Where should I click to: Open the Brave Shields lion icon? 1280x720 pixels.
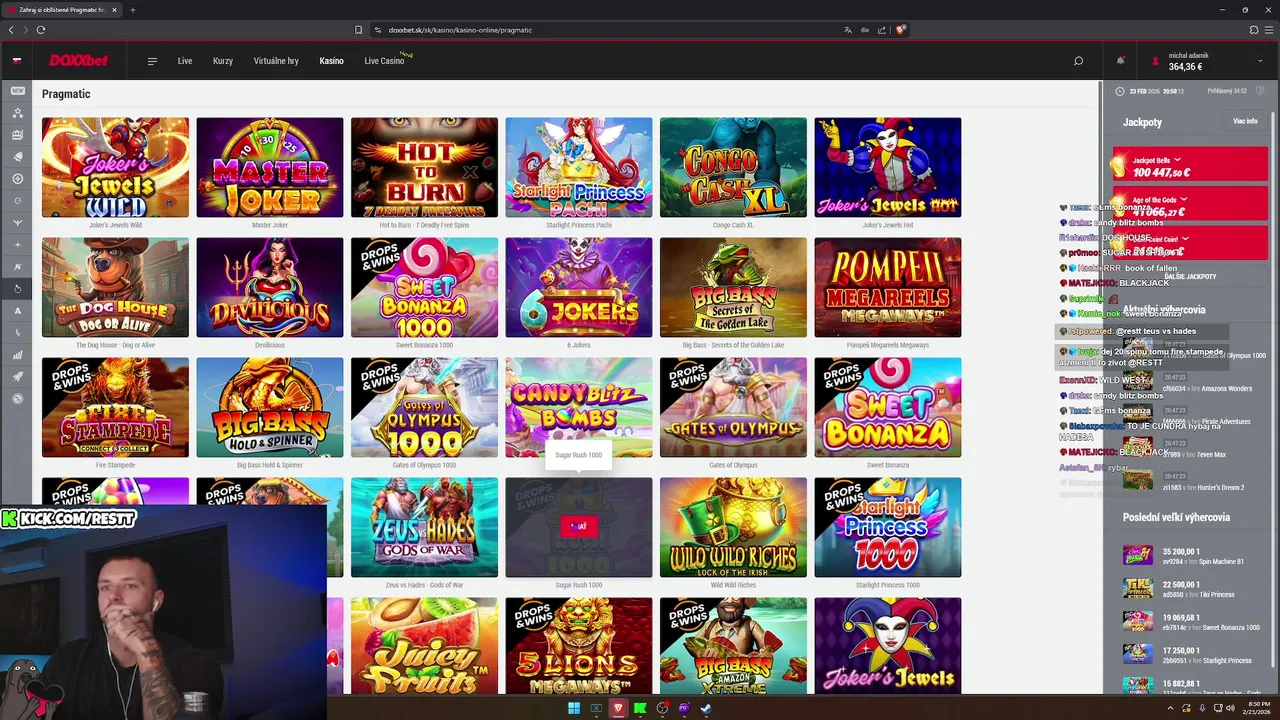(x=900, y=30)
